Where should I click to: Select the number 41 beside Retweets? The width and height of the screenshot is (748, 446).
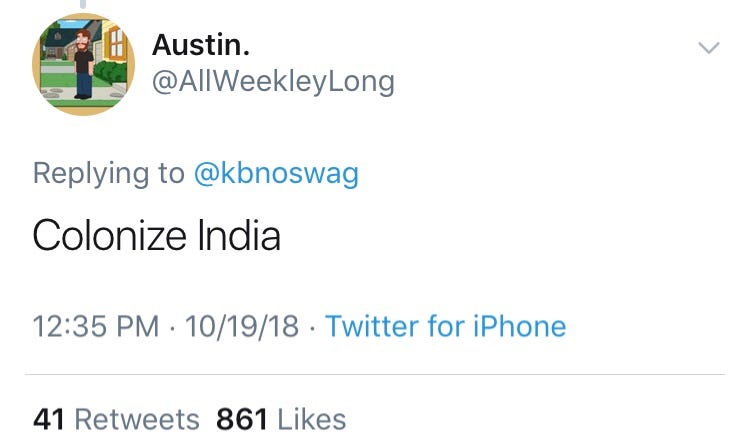[49, 419]
